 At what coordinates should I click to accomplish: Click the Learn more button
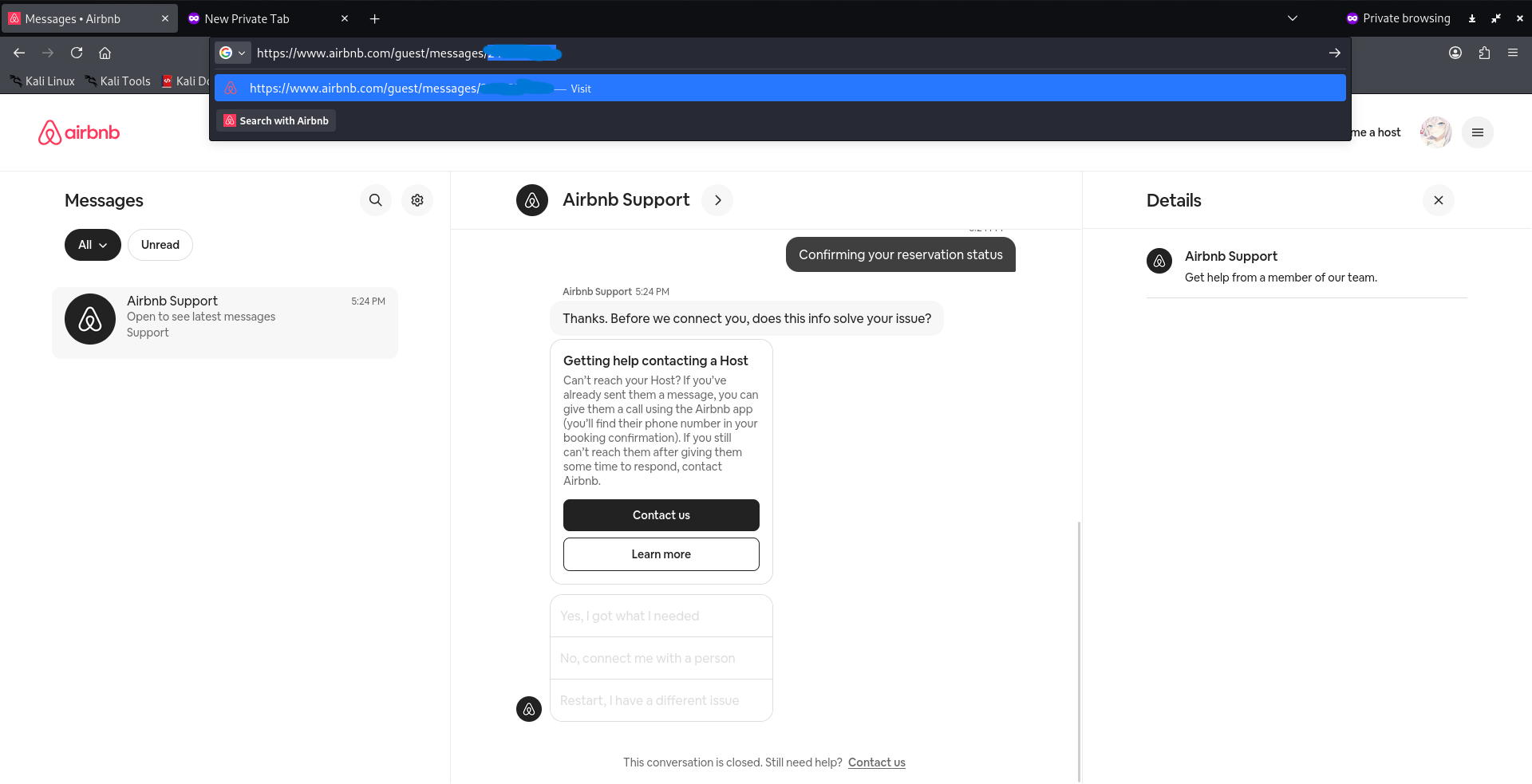[x=661, y=554]
